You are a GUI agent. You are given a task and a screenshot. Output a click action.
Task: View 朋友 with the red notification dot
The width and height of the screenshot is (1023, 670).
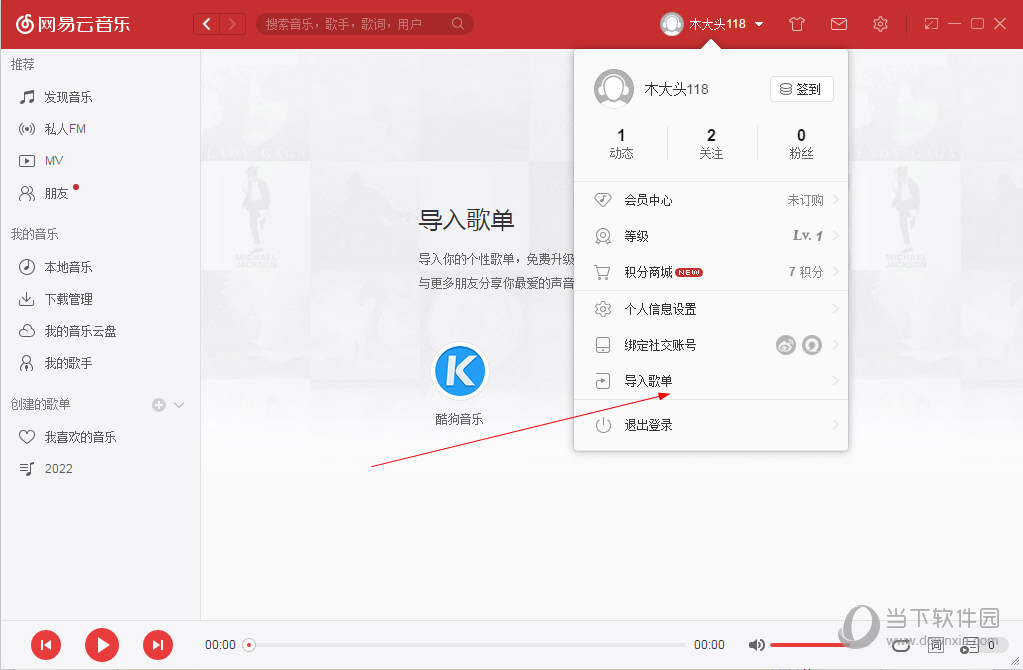(57, 192)
